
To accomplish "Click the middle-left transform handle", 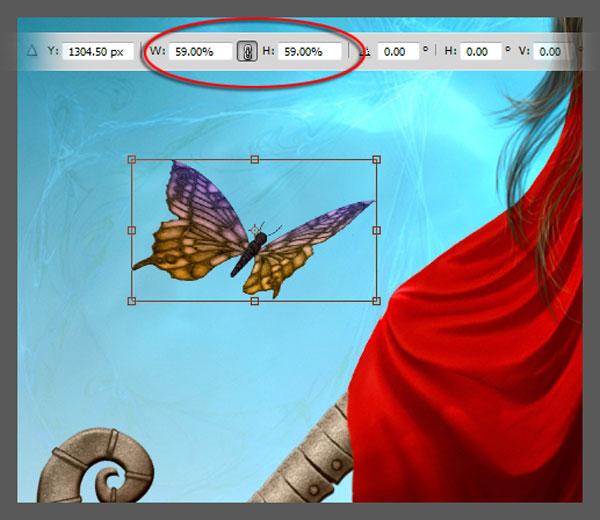I will pos(132,230).
